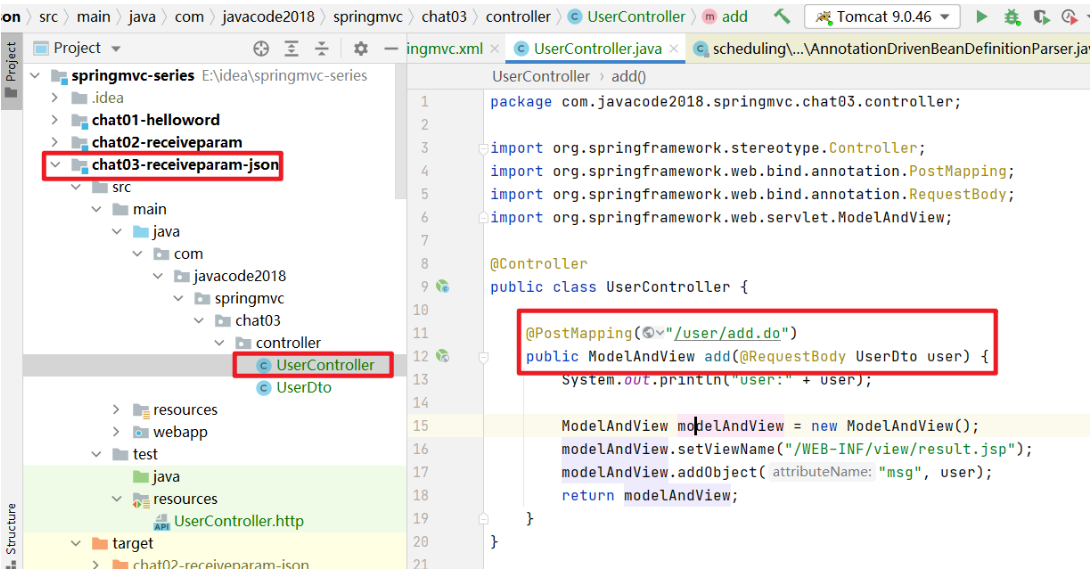Switch to the AnnotationDrivenBeanDefinitionParser tab
This screenshot has height=577, width=1090.
[x=895, y=48]
